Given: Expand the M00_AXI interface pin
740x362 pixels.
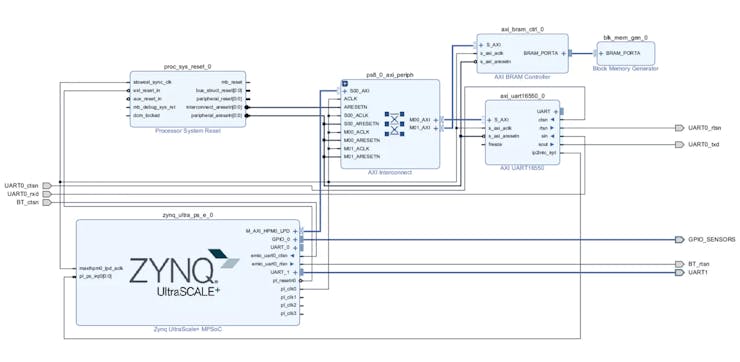Looking at the screenshot, I should tap(435, 120).
